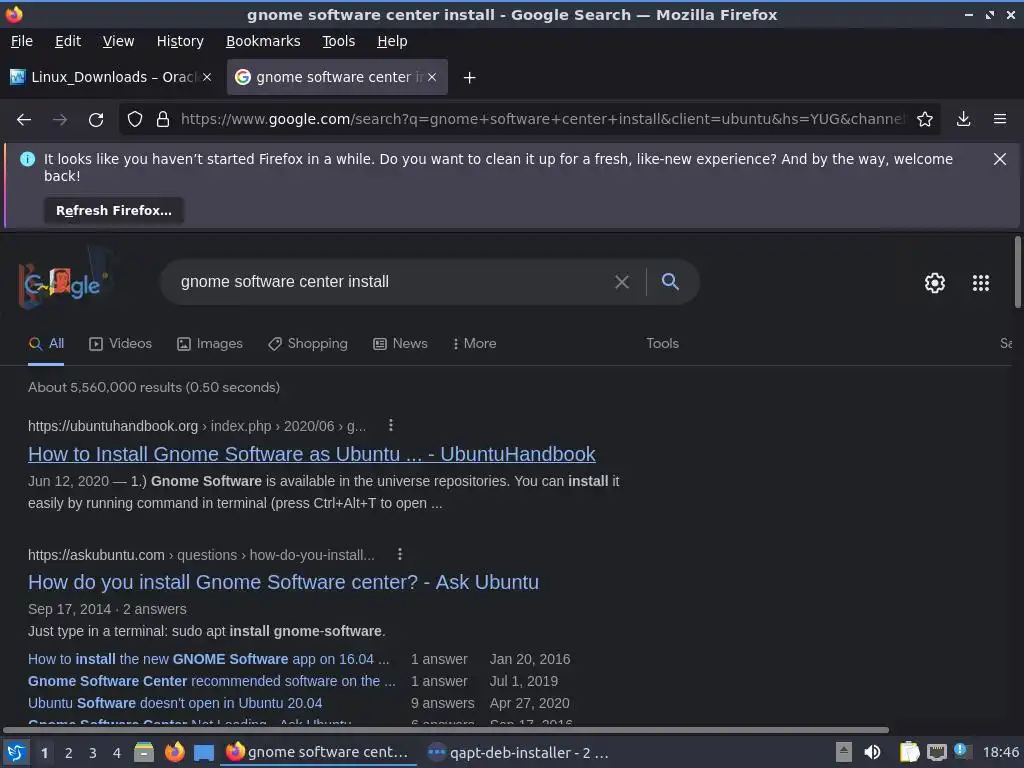Open Bookmarks menu
The image size is (1024, 768).
263,41
